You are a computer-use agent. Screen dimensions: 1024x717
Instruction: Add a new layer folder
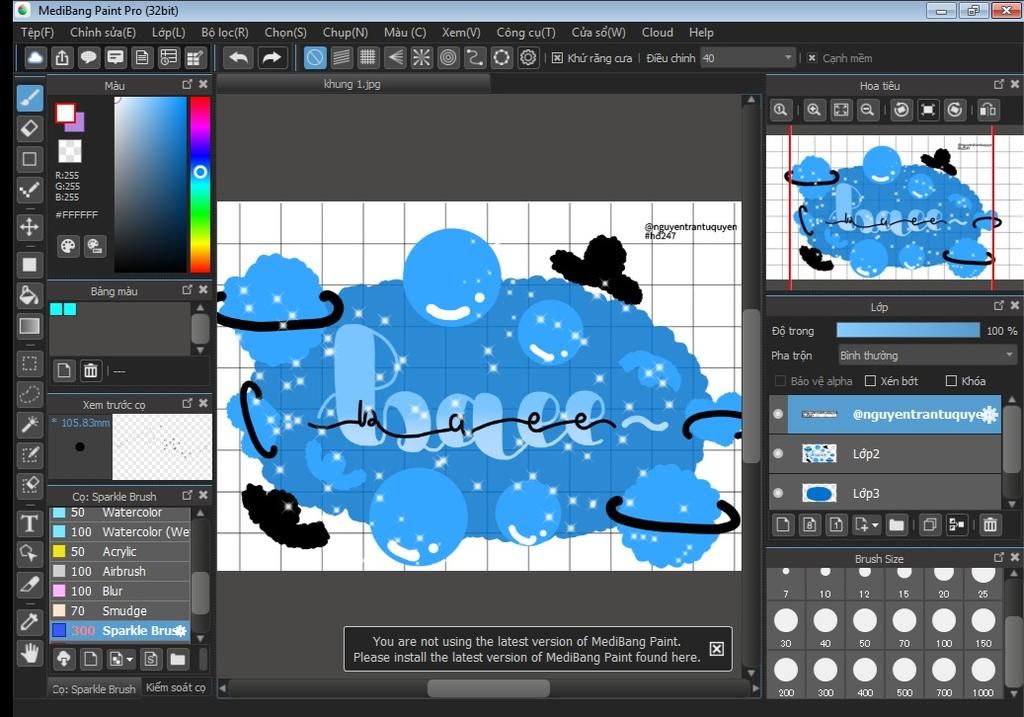[897, 524]
